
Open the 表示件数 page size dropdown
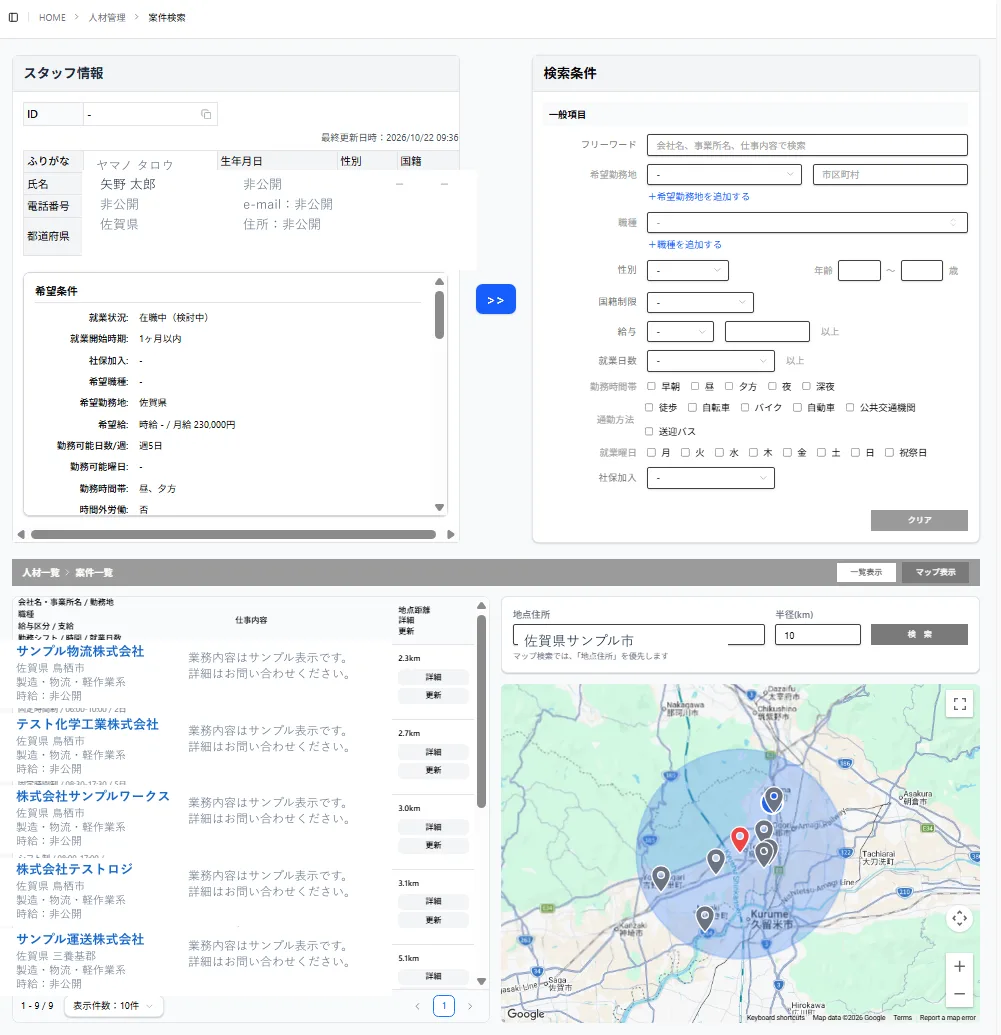[114, 1006]
